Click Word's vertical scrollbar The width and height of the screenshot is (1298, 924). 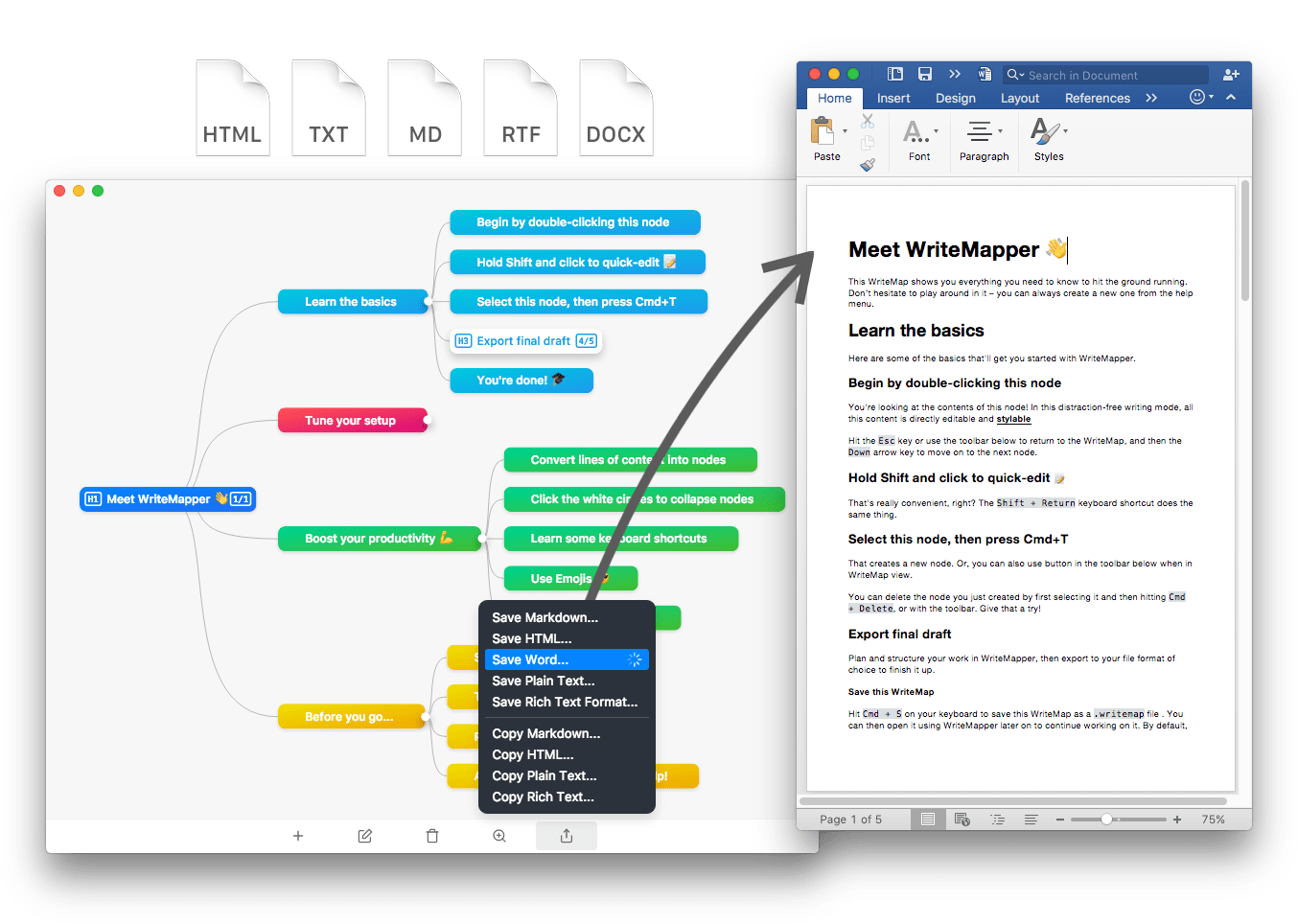[x=1245, y=241]
